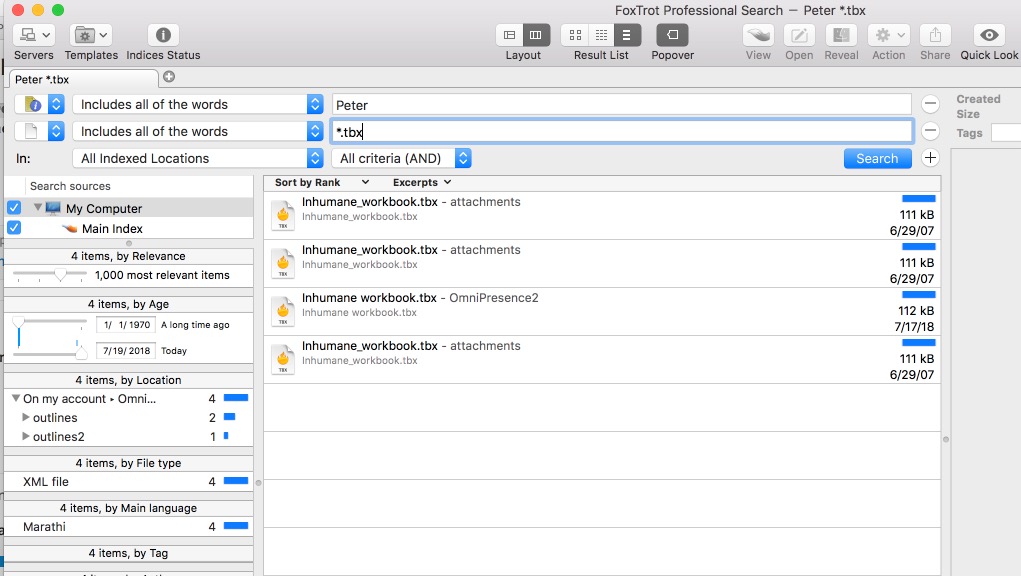This screenshot has width=1021, height=576.
Task: Click file icon of first Inhumane_workbook.tbx result
Action: [283, 216]
